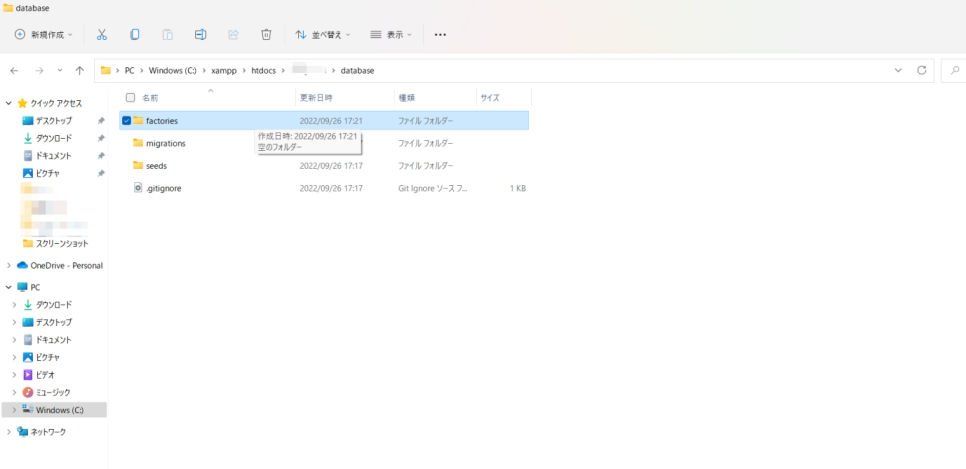
Task: Click PC in the address path
Action: click(x=129, y=71)
